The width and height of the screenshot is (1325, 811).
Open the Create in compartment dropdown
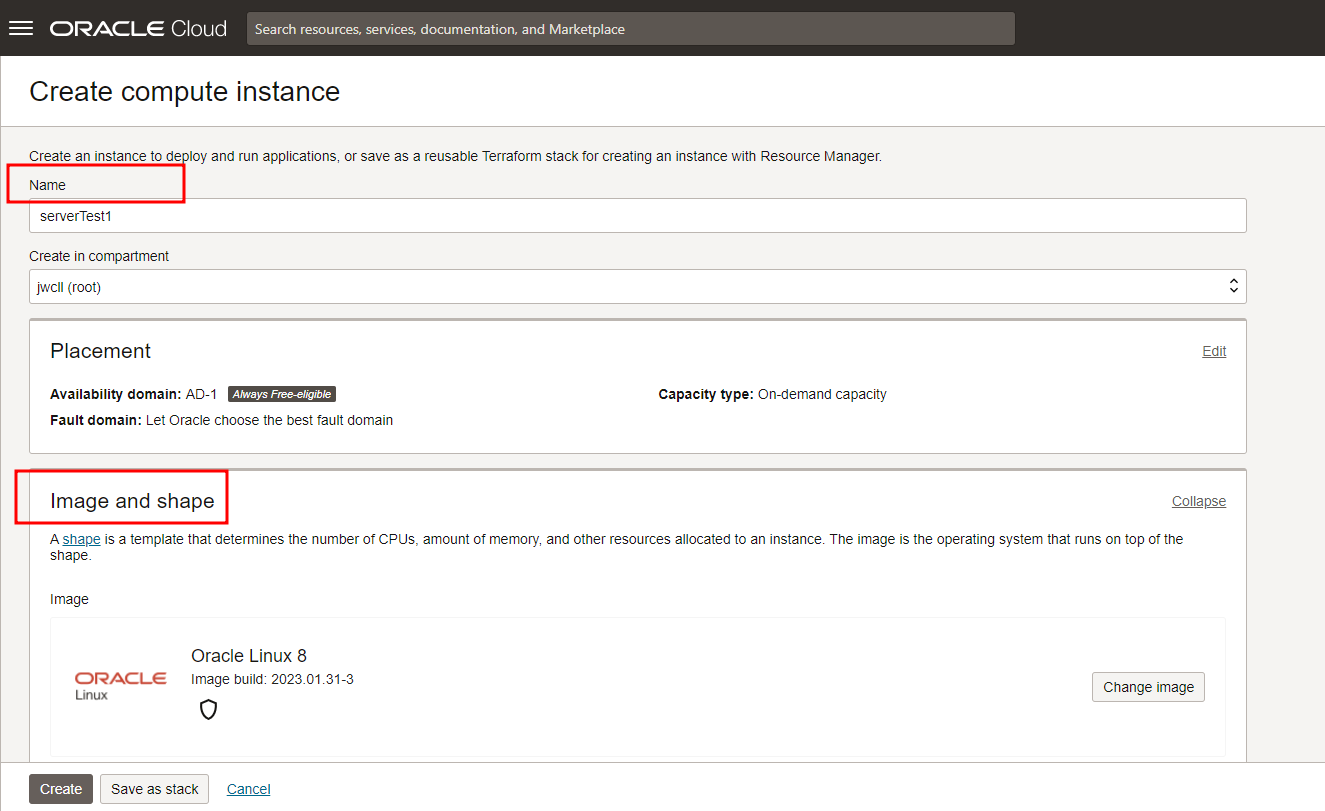coord(638,286)
